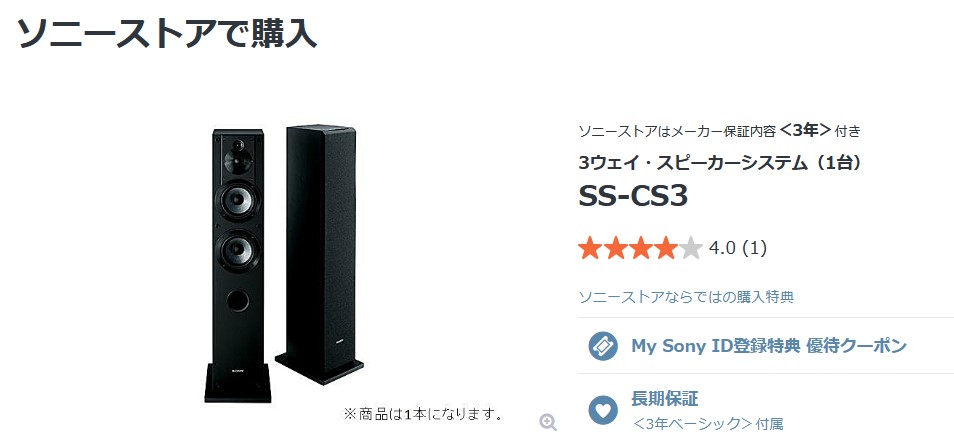The height and width of the screenshot is (443, 954).
Task: Click the 3ウェイ・スピーカーシステム(1台) title
Action: 719,162
